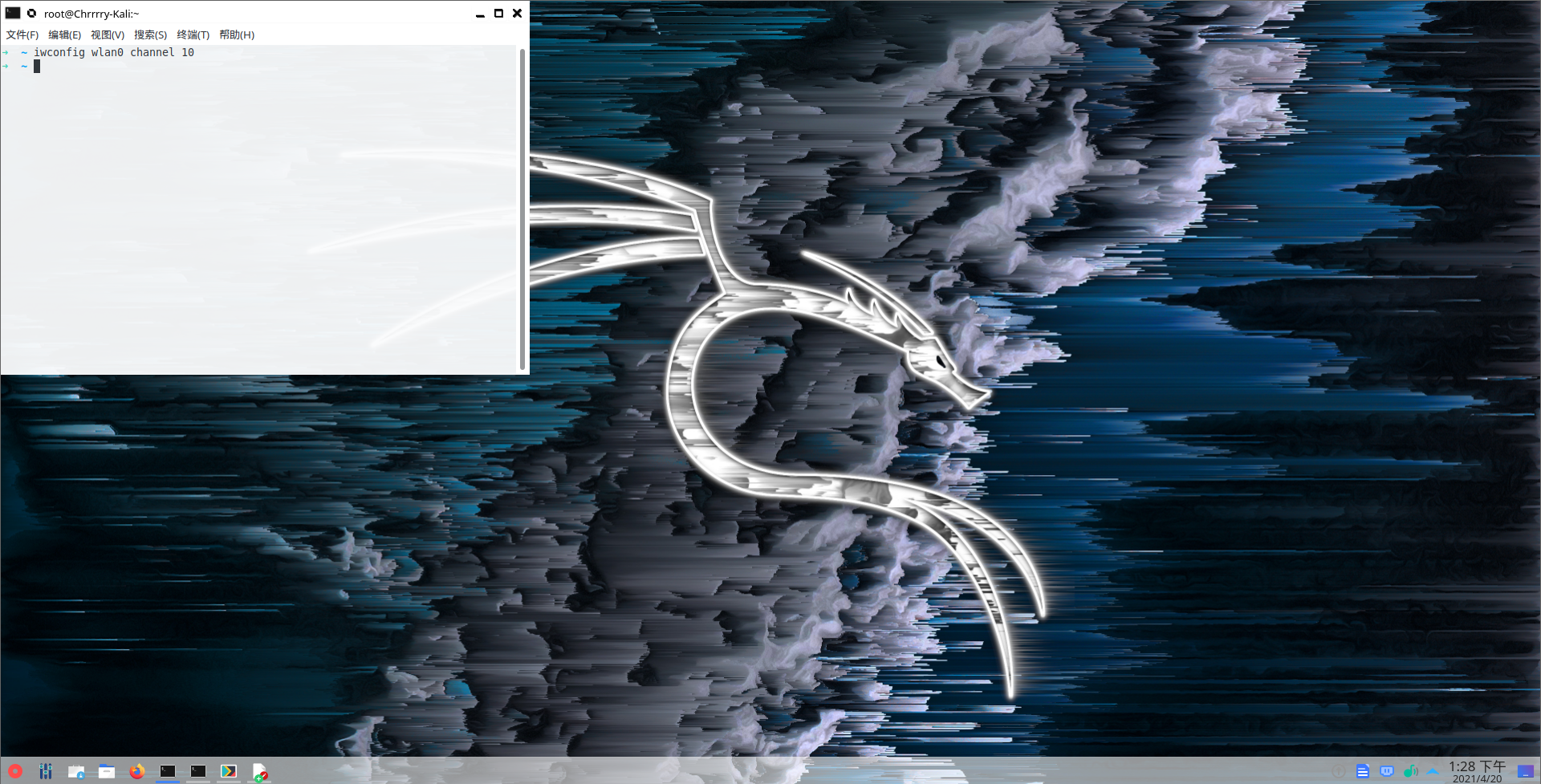Open the yellow arrow app in taskbar
Screen dimensions: 1541x784
pos(229,771)
